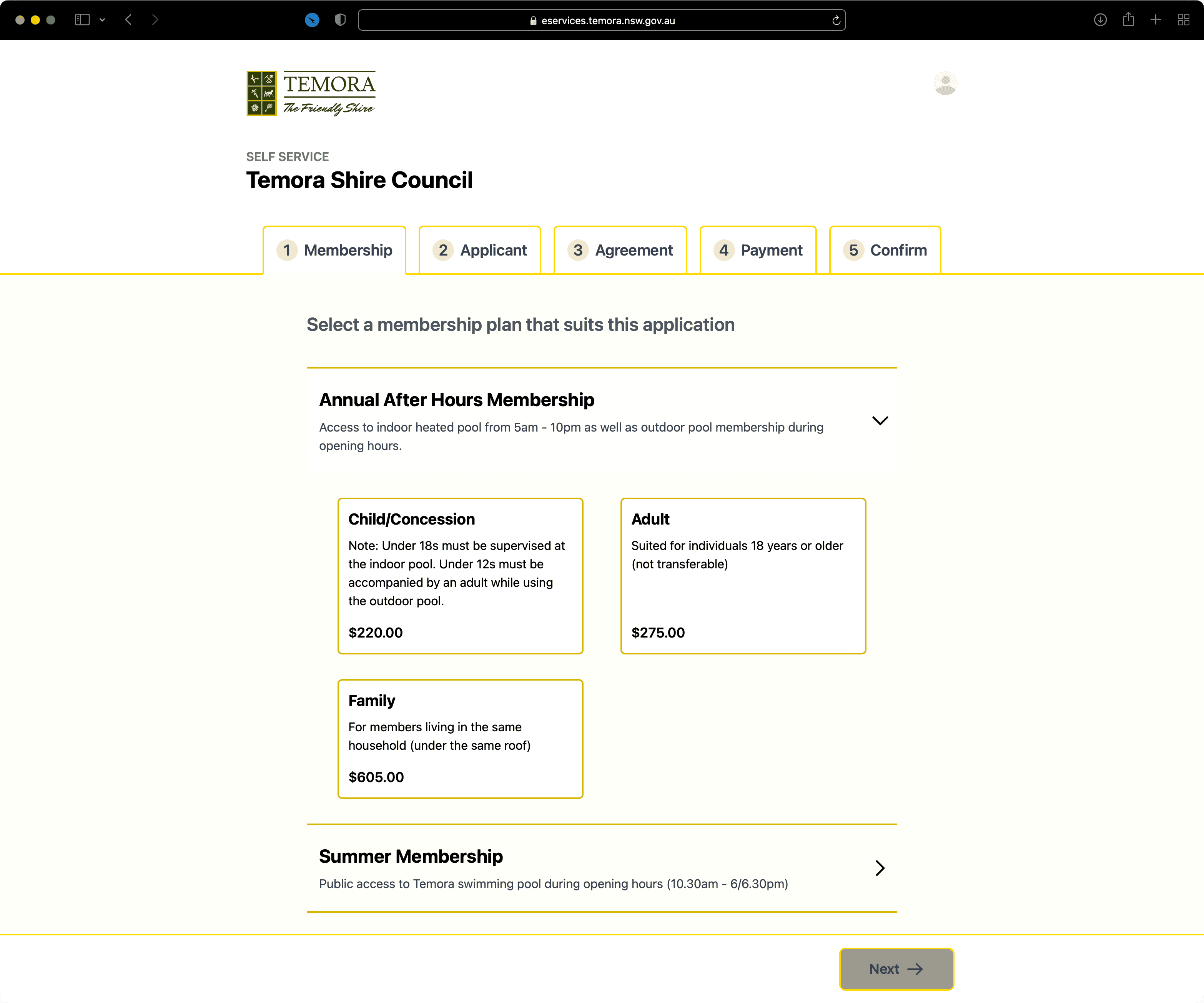This screenshot has width=1204, height=1003.
Task: Select the Family $605.00 plan
Action: tap(460, 738)
